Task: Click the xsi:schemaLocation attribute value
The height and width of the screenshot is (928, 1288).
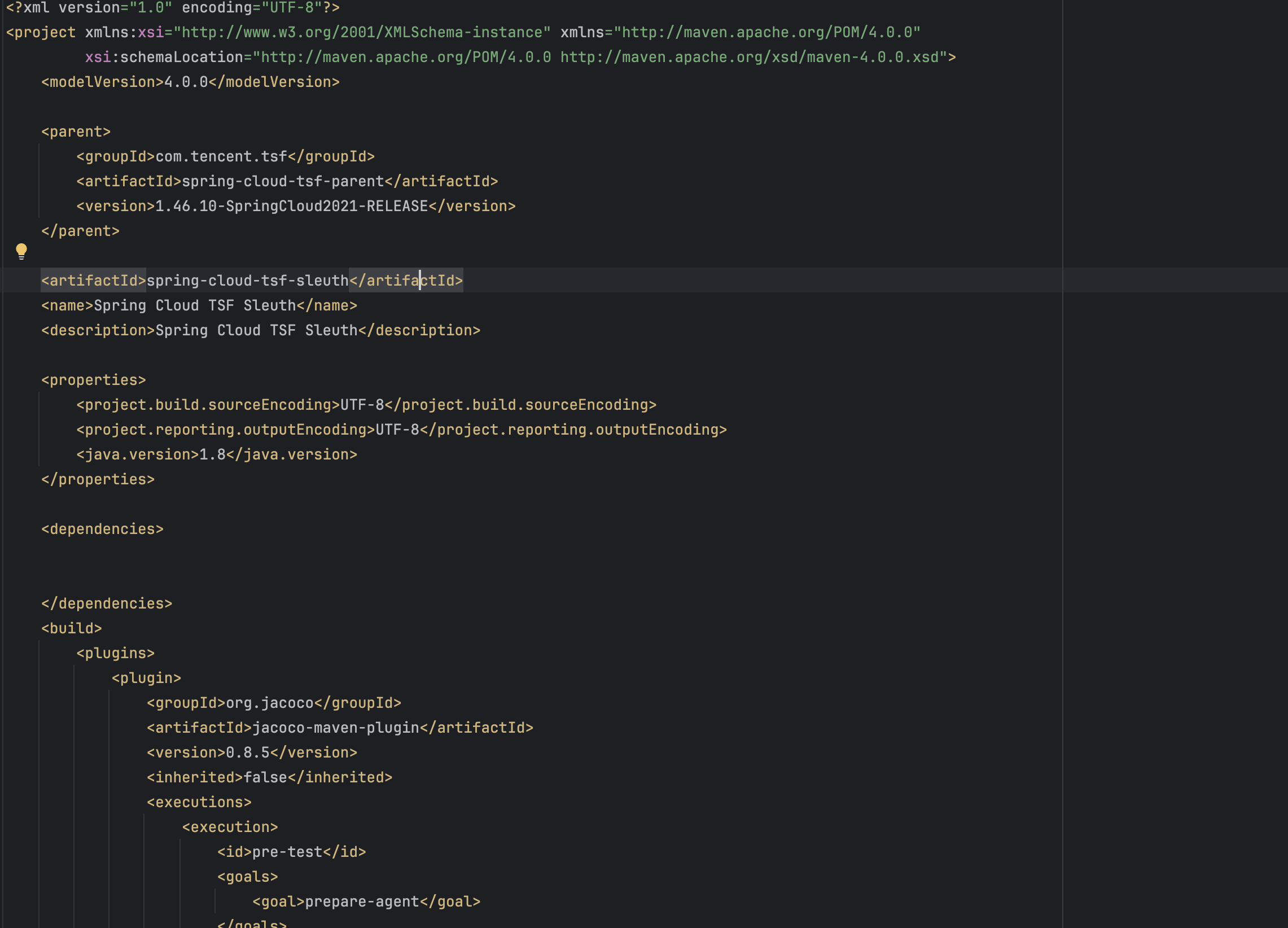Action: [600, 58]
